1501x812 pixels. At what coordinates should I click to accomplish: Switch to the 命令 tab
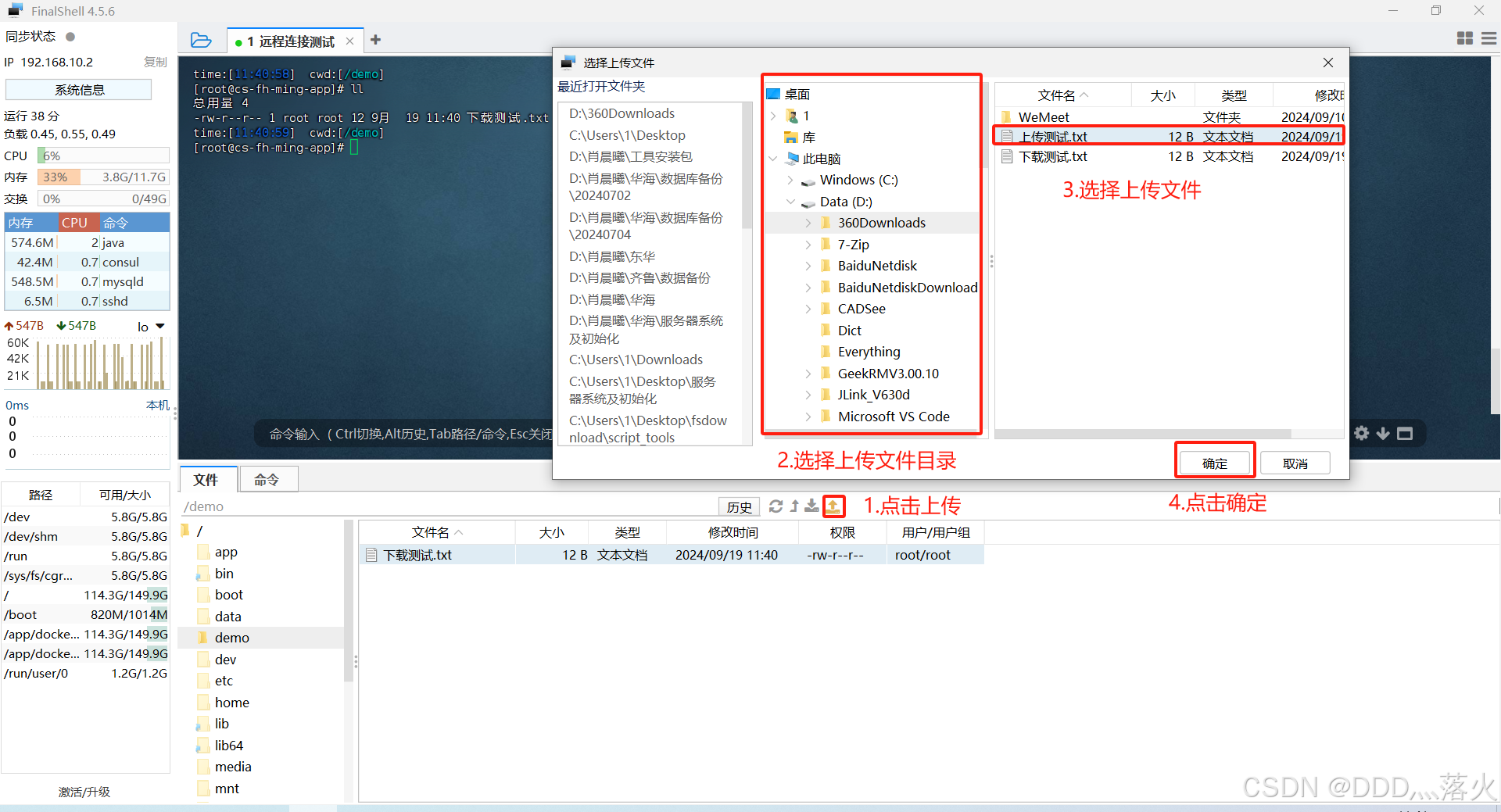click(268, 478)
